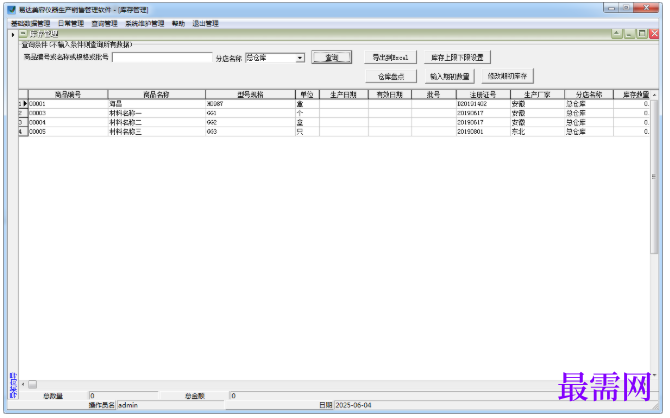Screen dimensions: 670x418
Task: Click the 商品编号 column header
Action: pyautogui.click(x=68, y=94)
